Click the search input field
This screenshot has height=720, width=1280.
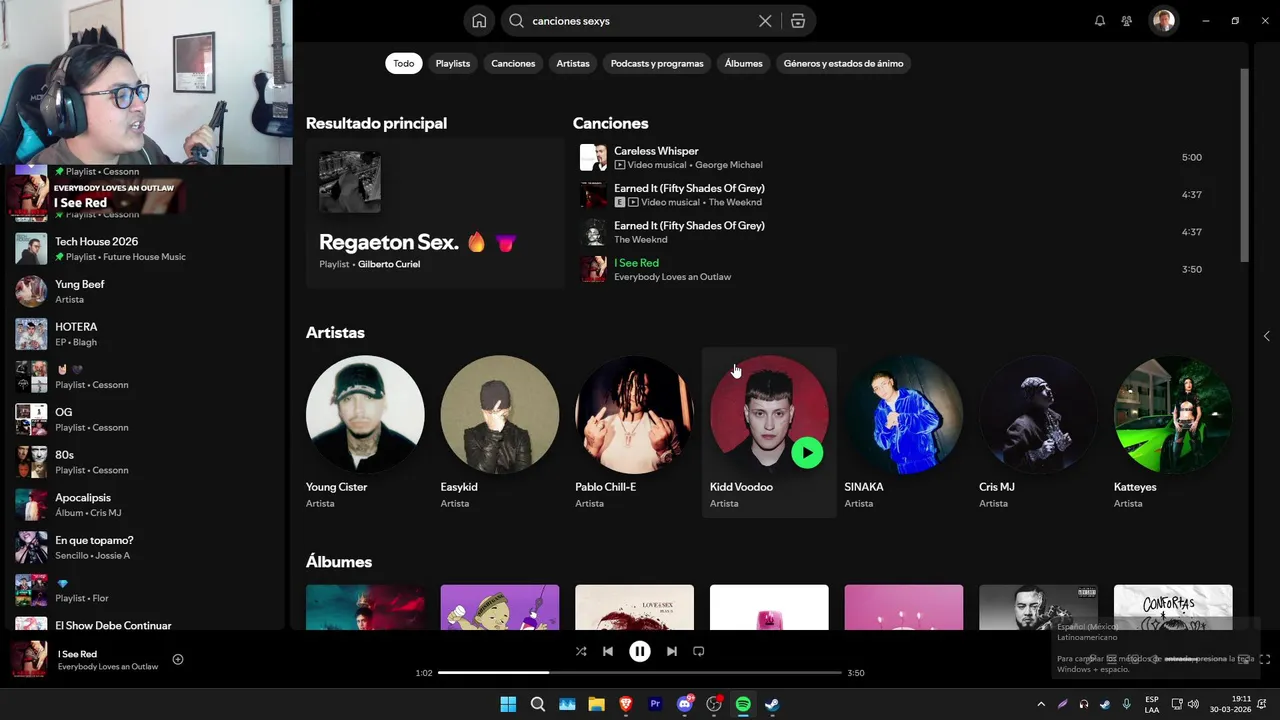point(640,21)
